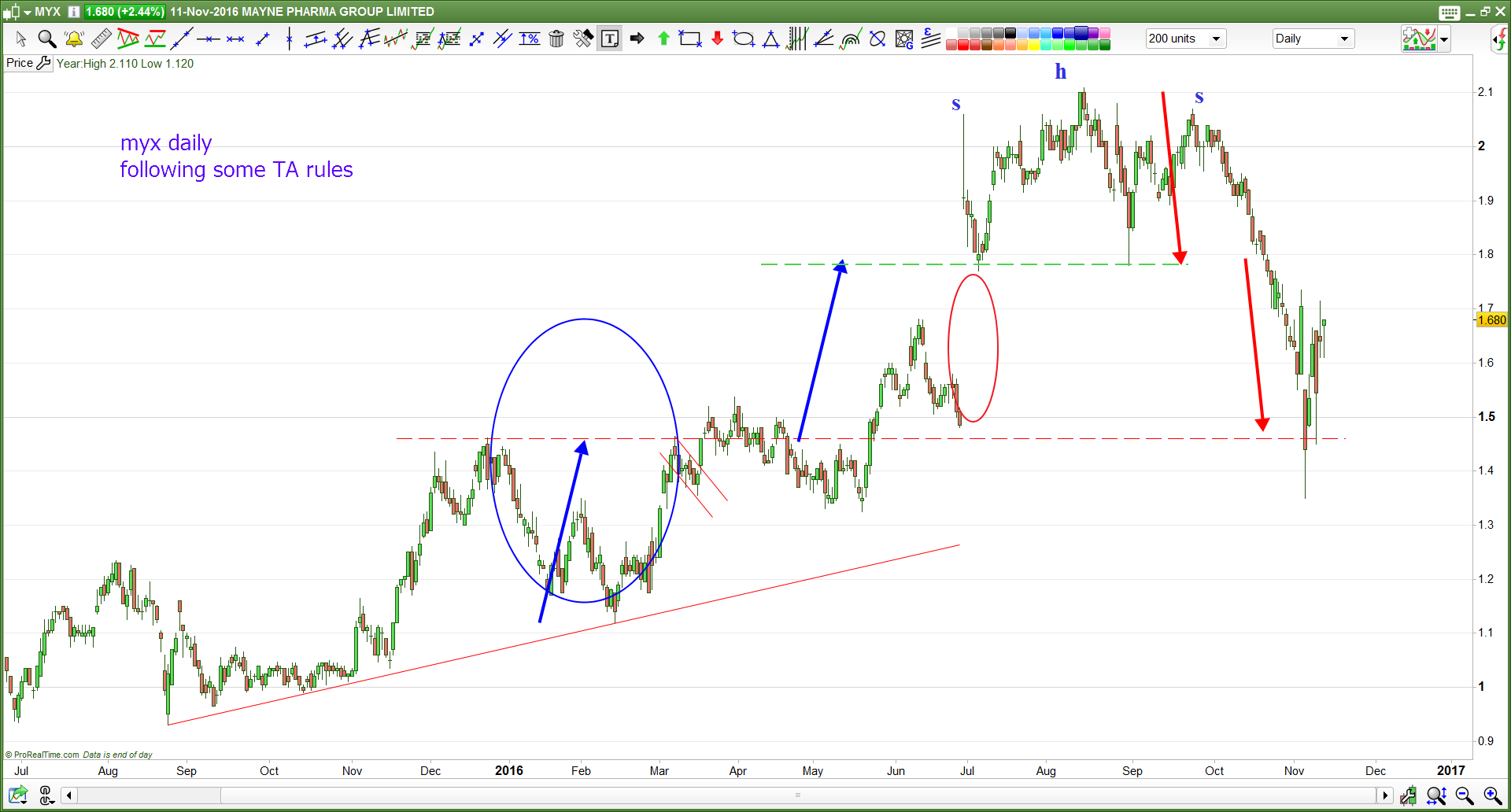The image size is (1511, 812).
Task: Open the on-screen keyboard icon
Action: click(1449, 13)
